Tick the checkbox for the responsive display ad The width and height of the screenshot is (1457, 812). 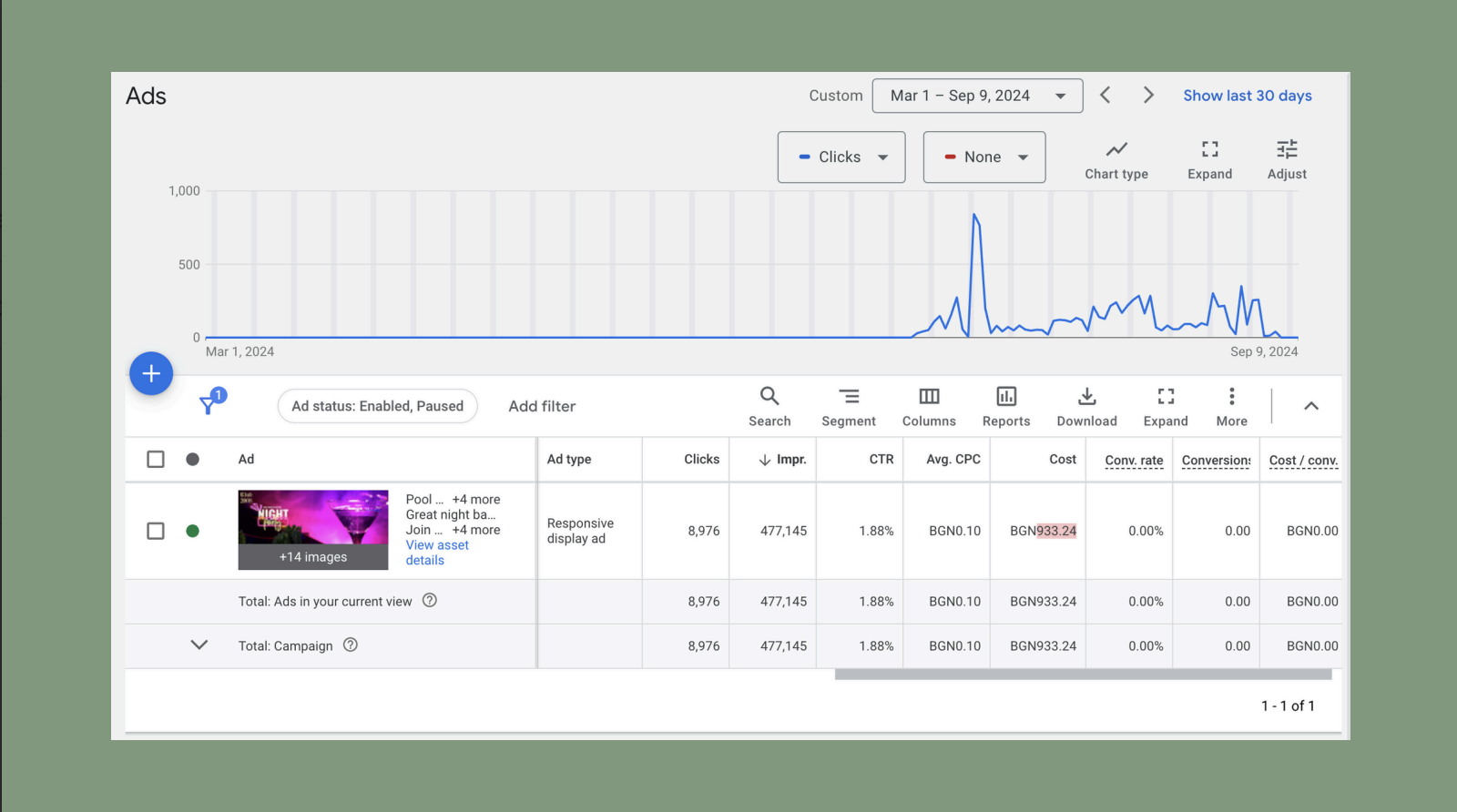point(156,531)
